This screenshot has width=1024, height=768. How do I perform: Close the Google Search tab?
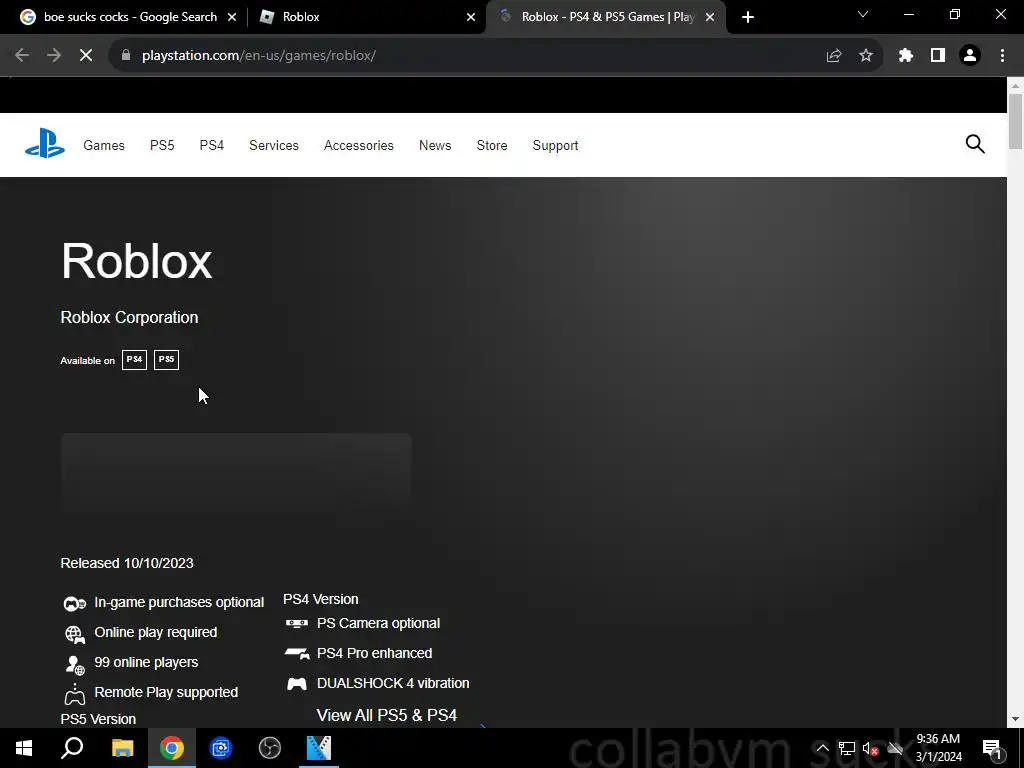pos(231,17)
